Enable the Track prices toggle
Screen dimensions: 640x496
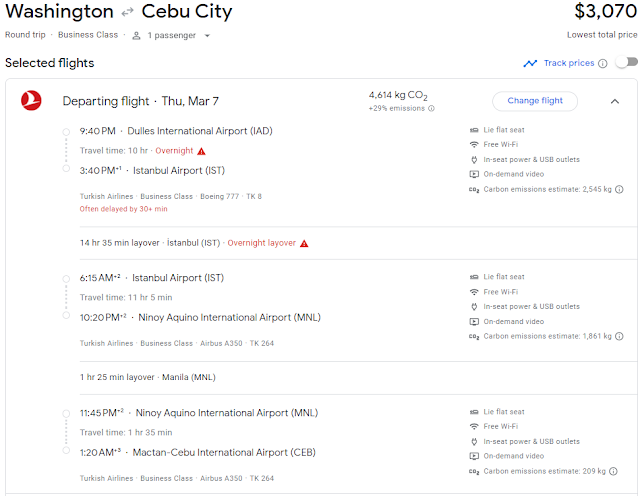pyautogui.click(x=626, y=63)
